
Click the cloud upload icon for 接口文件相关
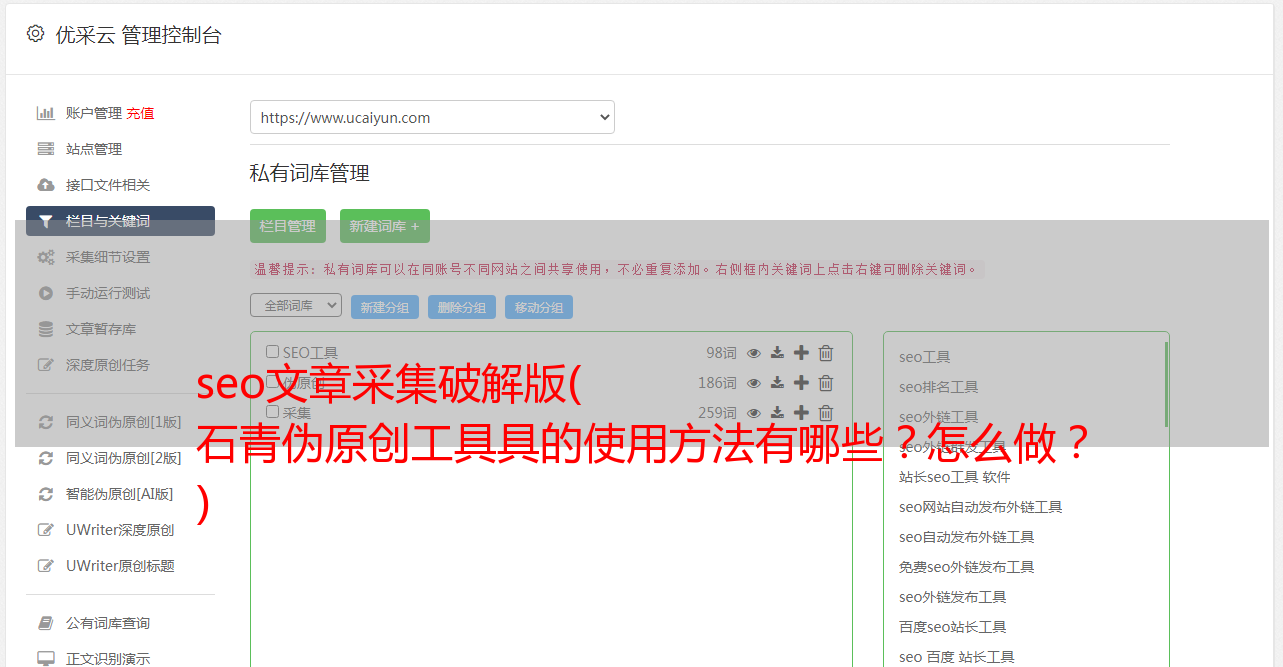tap(45, 185)
